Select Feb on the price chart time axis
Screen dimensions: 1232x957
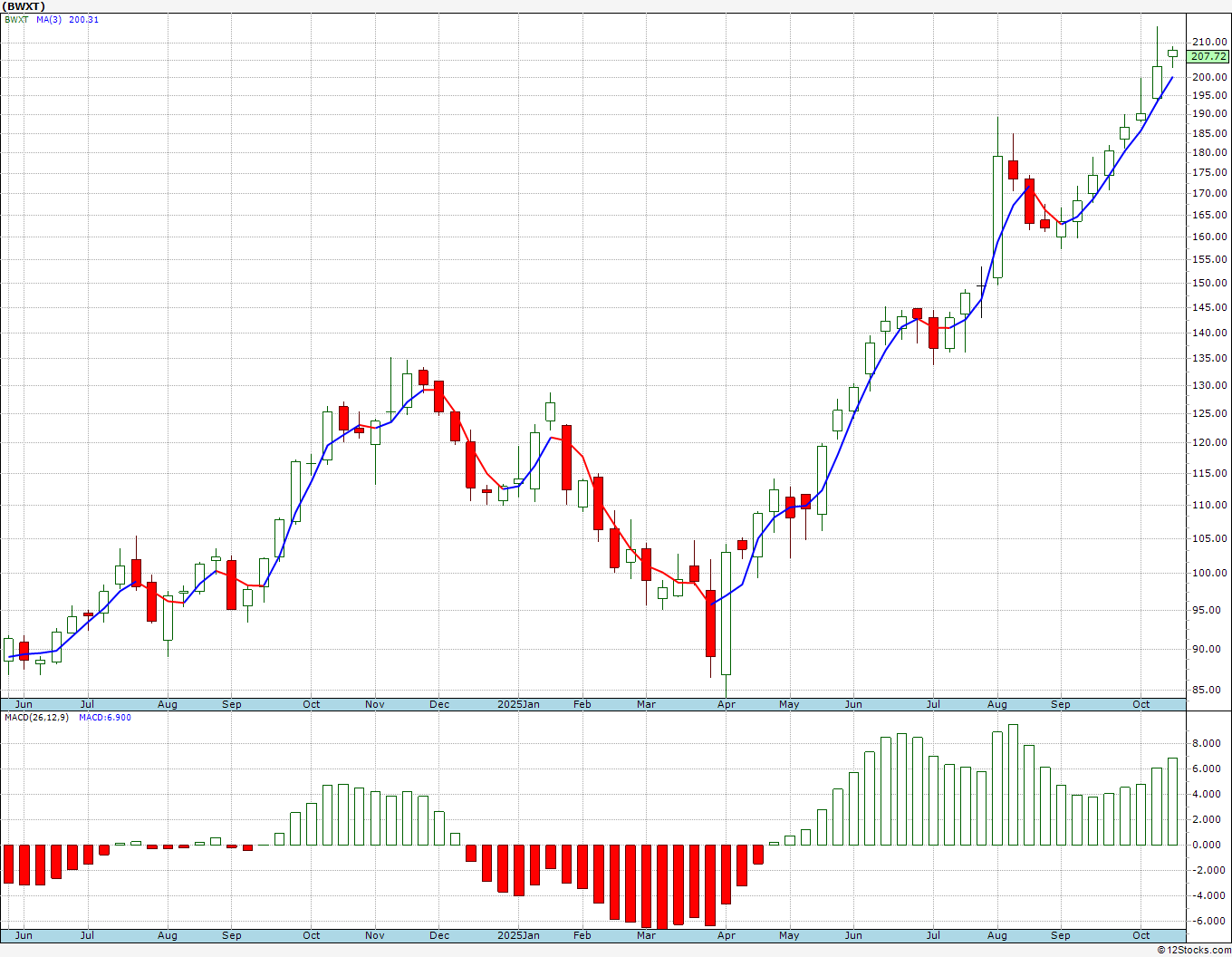(x=582, y=704)
